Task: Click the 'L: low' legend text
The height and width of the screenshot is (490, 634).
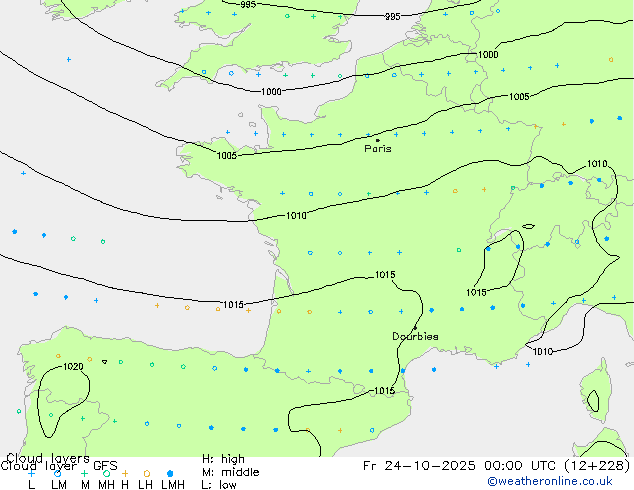Action: (x=219, y=485)
